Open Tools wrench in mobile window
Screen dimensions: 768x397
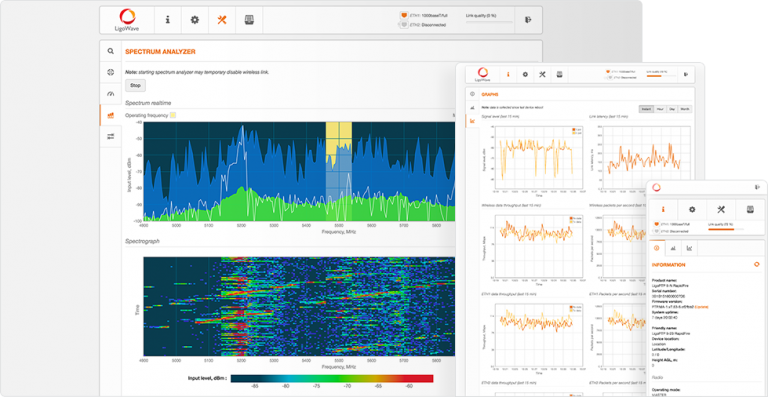click(x=721, y=210)
